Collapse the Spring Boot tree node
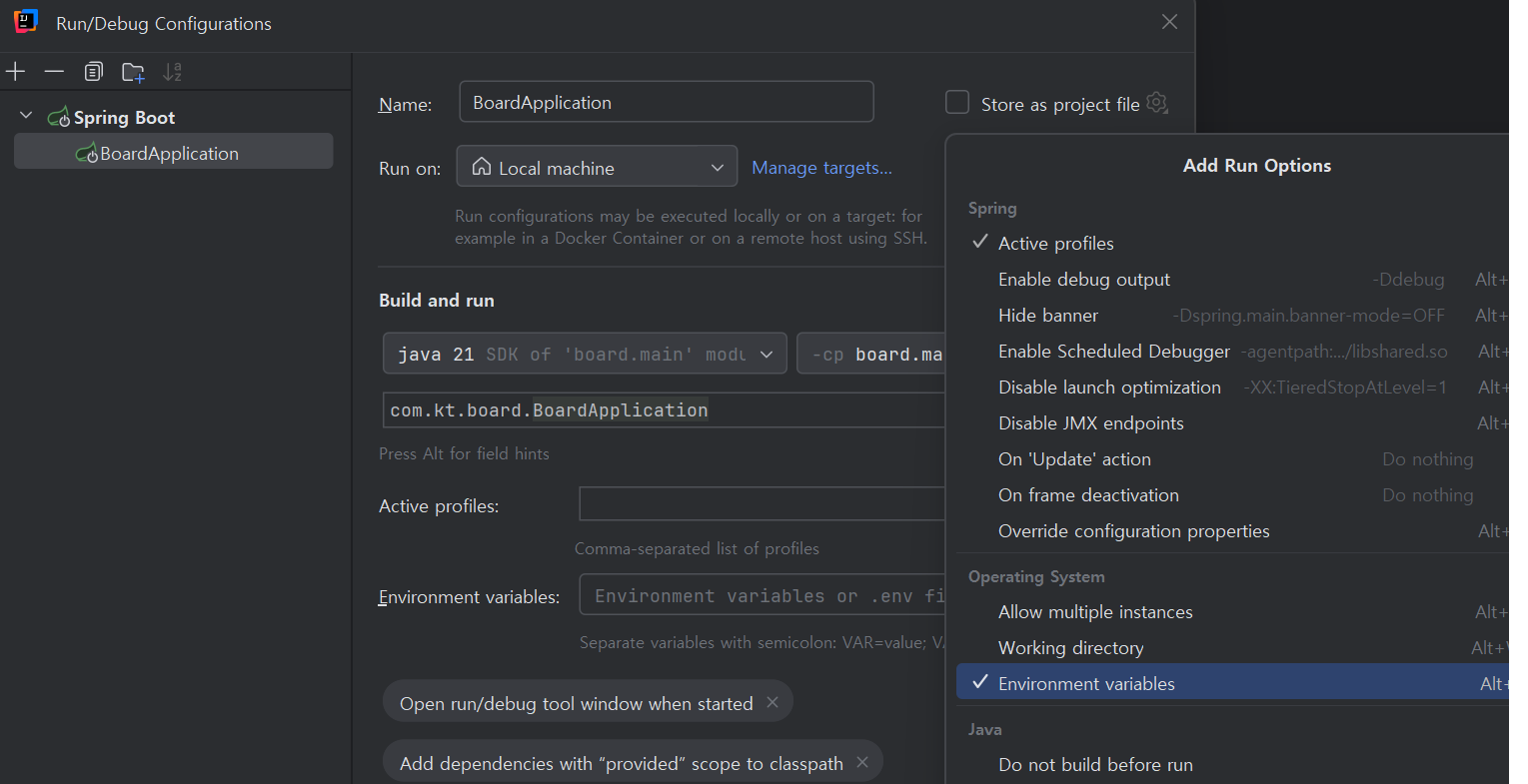The width and height of the screenshot is (1528, 784). [x=26, y=116]
